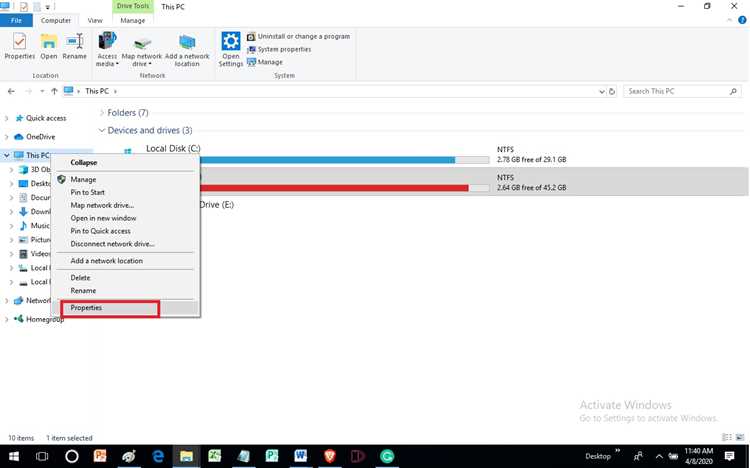Click the address bar This PC crumb
This screenshot has width=750, height=468.
tap(97, 91)
